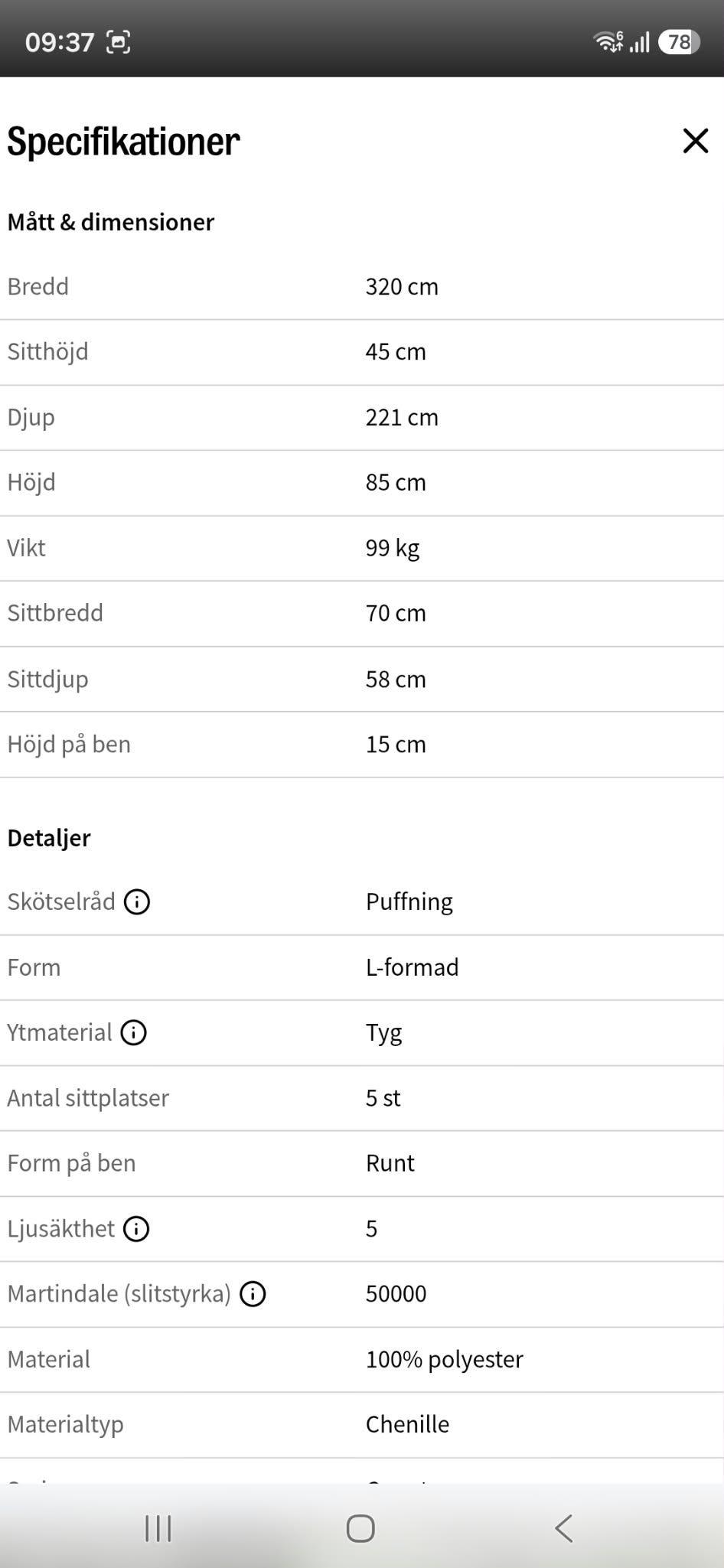Tap Android back navigation arrow
The width and height of the screenshot is (724, 1568).
564,1528
